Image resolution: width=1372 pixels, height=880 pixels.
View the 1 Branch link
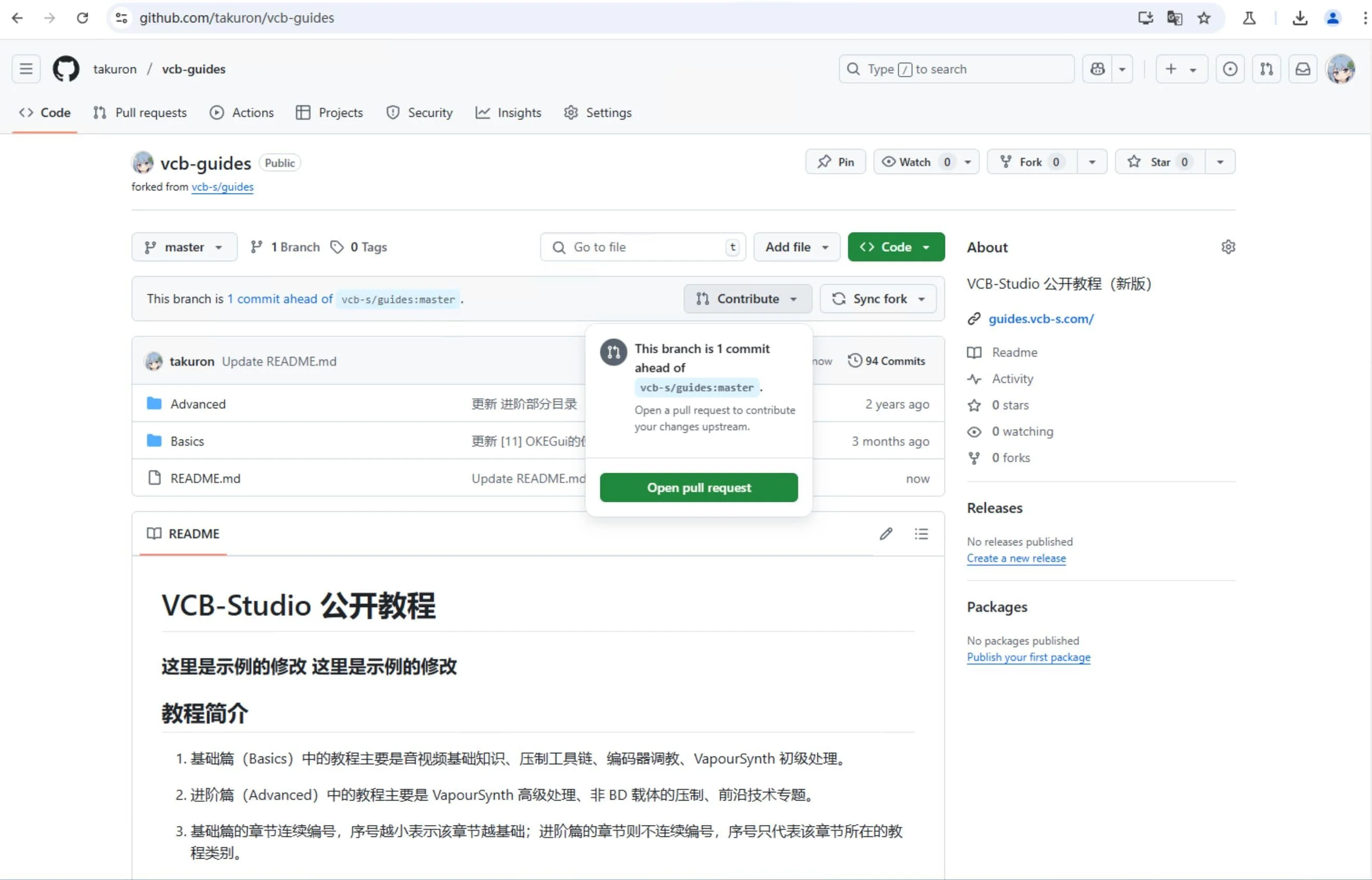pyautogui.click(x=285, y=247)
